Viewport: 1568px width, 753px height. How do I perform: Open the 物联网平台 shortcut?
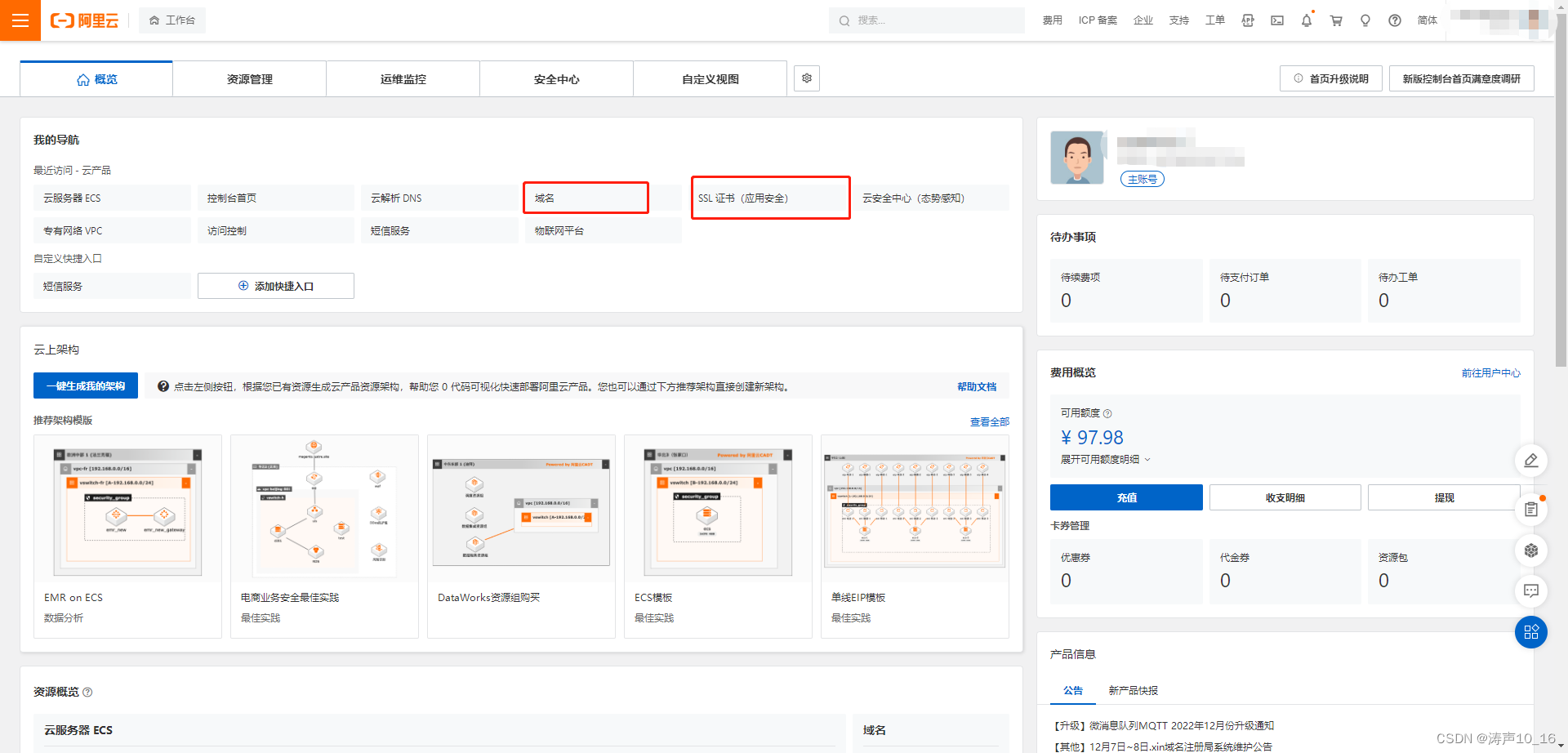point(604,230)
